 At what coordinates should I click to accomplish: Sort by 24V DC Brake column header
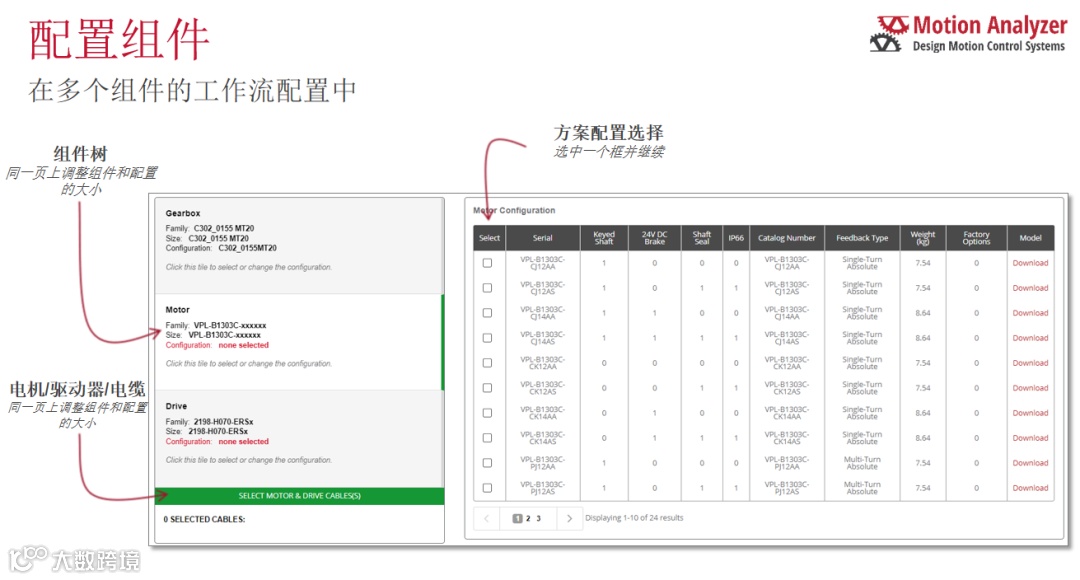click(x=654, y=238)
